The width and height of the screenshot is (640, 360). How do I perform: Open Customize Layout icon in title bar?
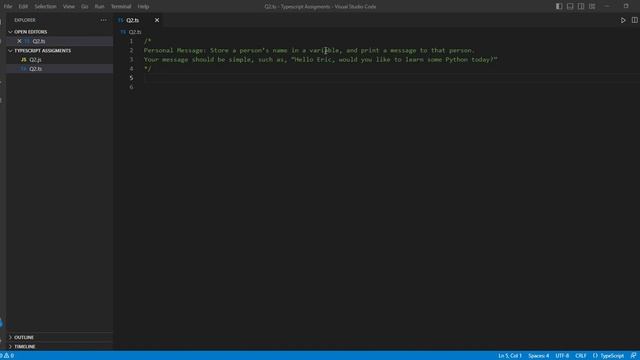592,7
